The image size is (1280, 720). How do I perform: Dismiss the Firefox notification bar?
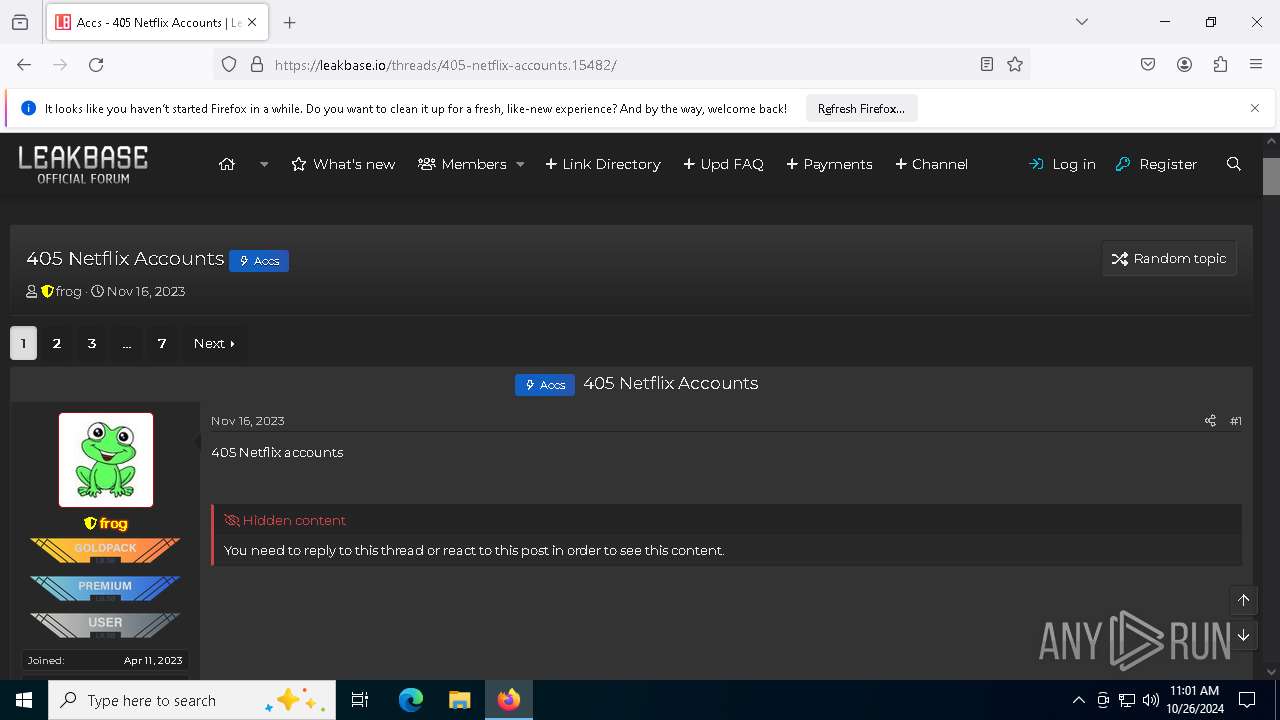click(x=1255, y=108)
